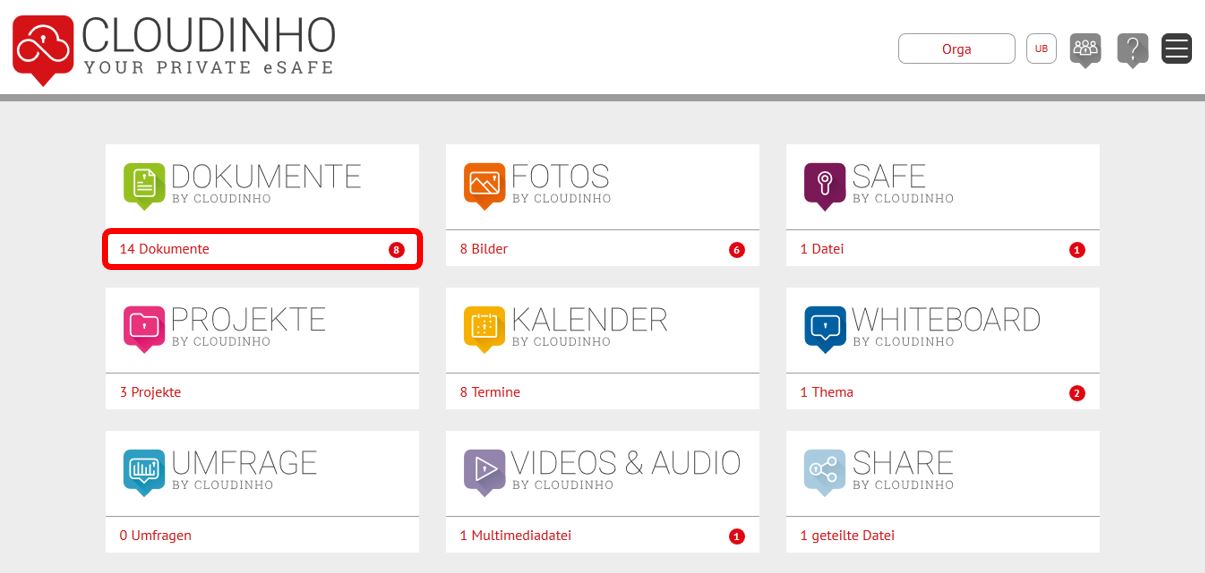Image resolution: width=1205 pixels, height=573 pixels.
Task: Open the 8 Bilder link
Action: pyautogui.click(x=484, y=249)
